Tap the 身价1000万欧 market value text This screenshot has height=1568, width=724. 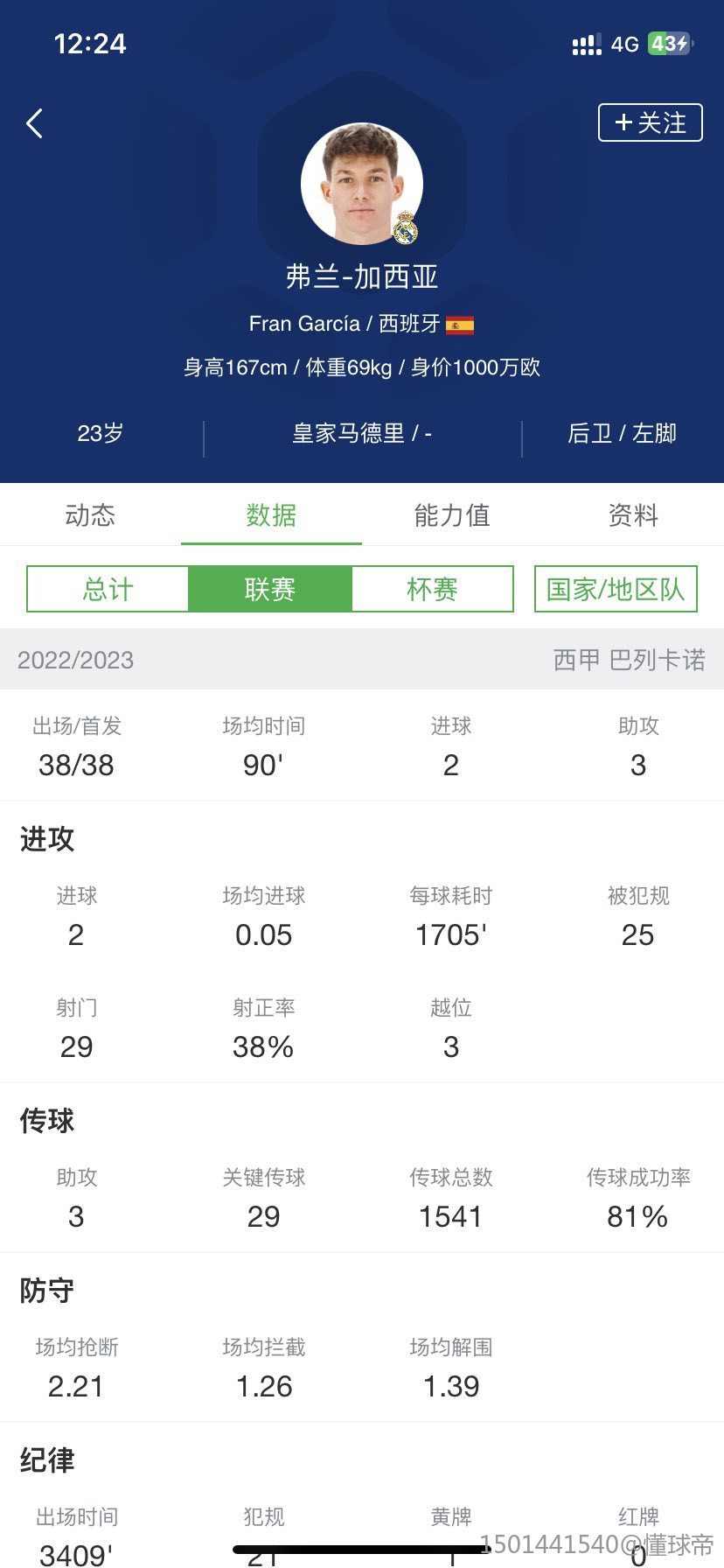click(476, 367)
